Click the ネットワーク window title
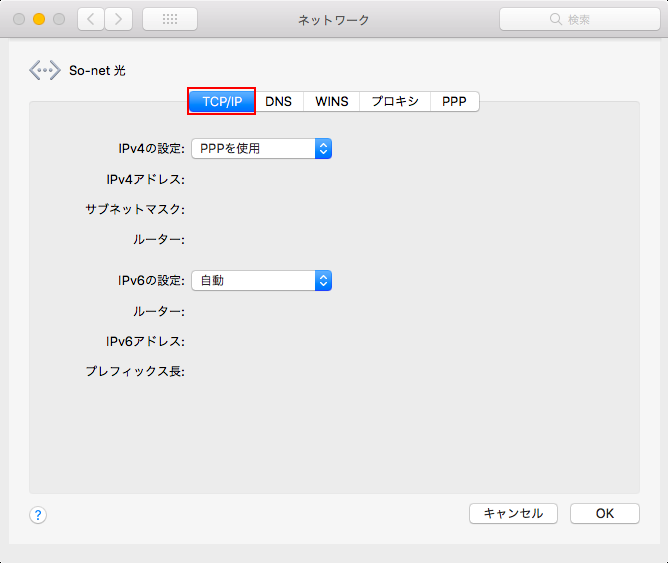This screenshot has width=668, height=563. pos(333,19)
